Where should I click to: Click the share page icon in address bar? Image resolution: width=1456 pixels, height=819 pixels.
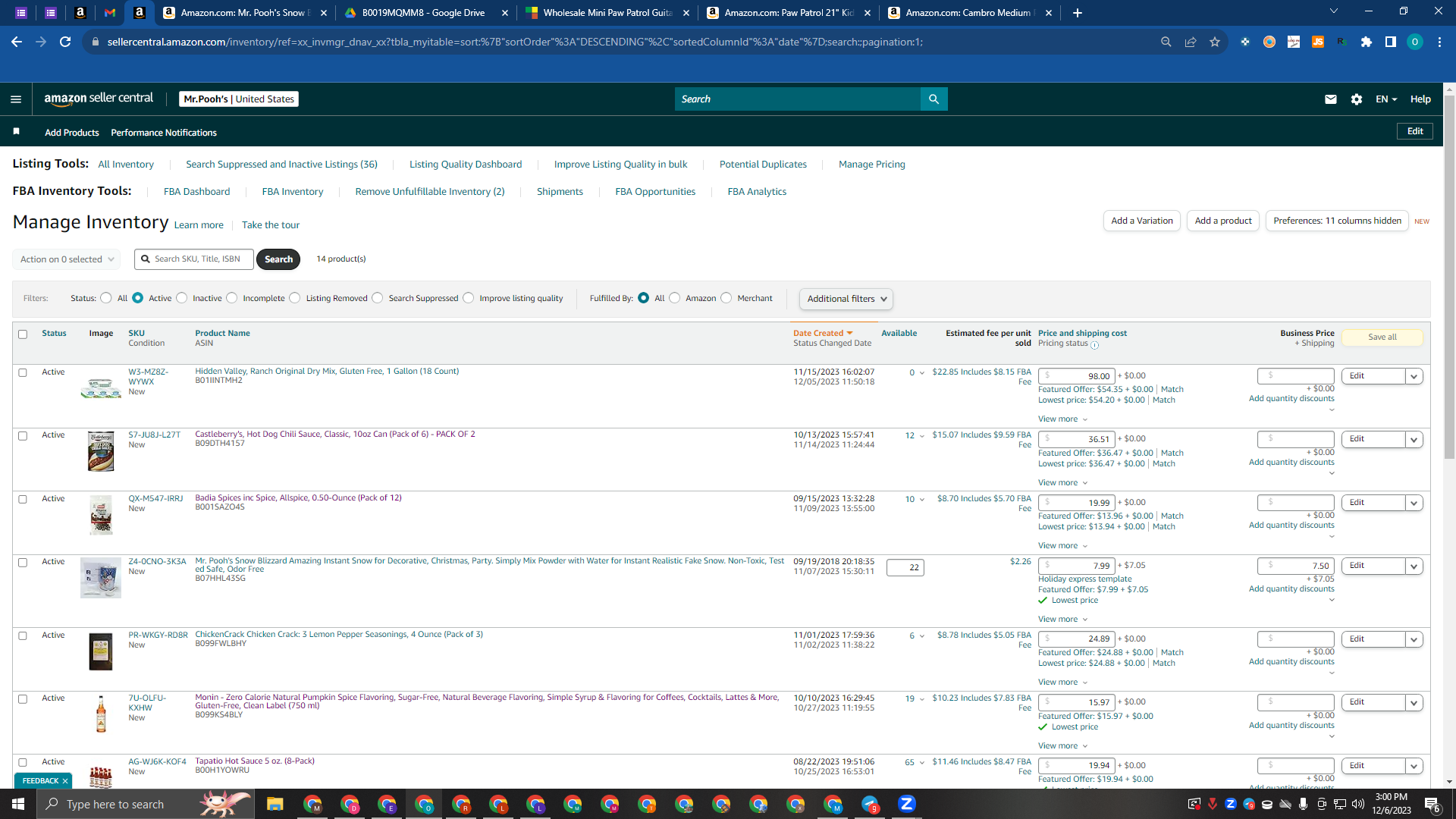1191,42
